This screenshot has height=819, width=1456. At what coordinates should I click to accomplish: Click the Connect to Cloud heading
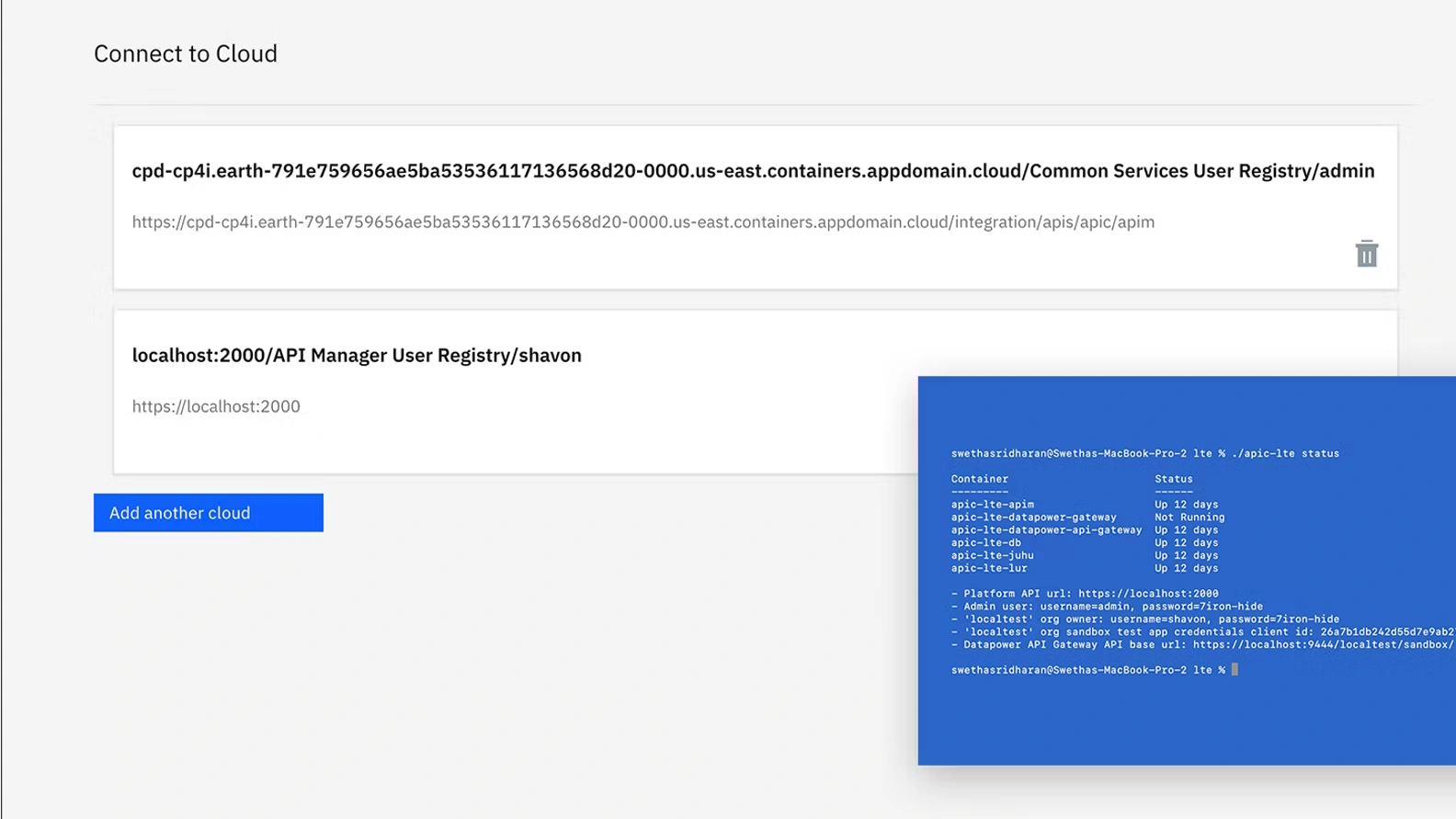click(185, 53)
